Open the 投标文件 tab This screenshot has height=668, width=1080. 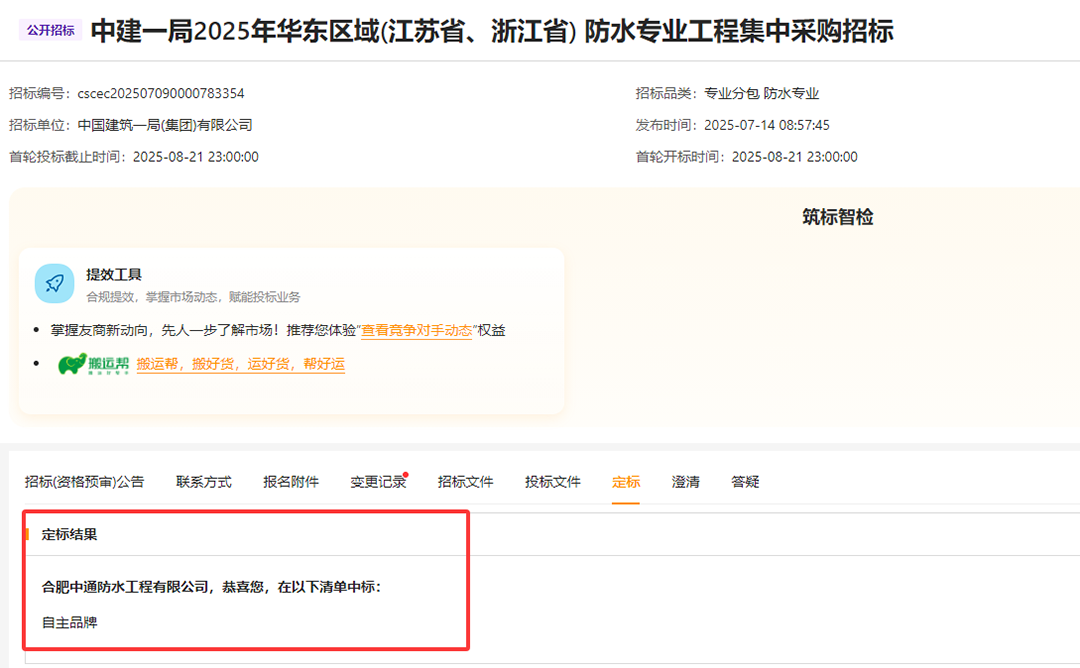click(x=553, y=482)
